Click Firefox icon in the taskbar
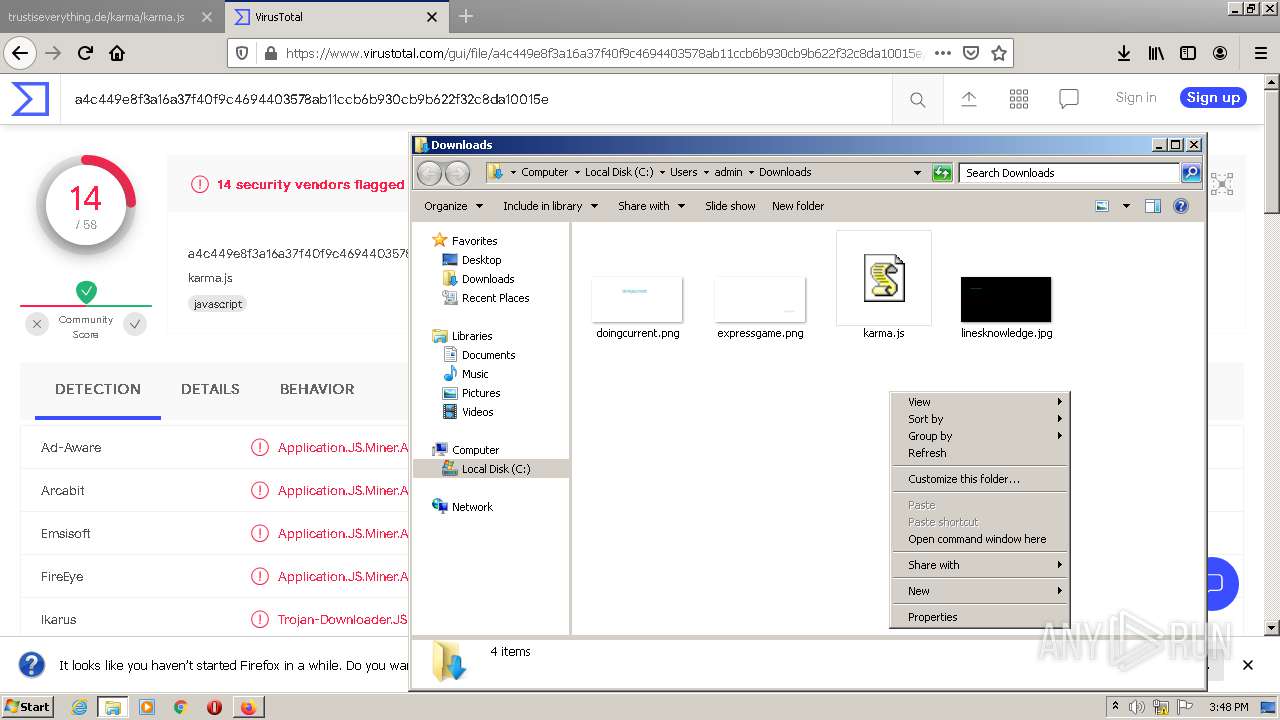 [248, 707]
